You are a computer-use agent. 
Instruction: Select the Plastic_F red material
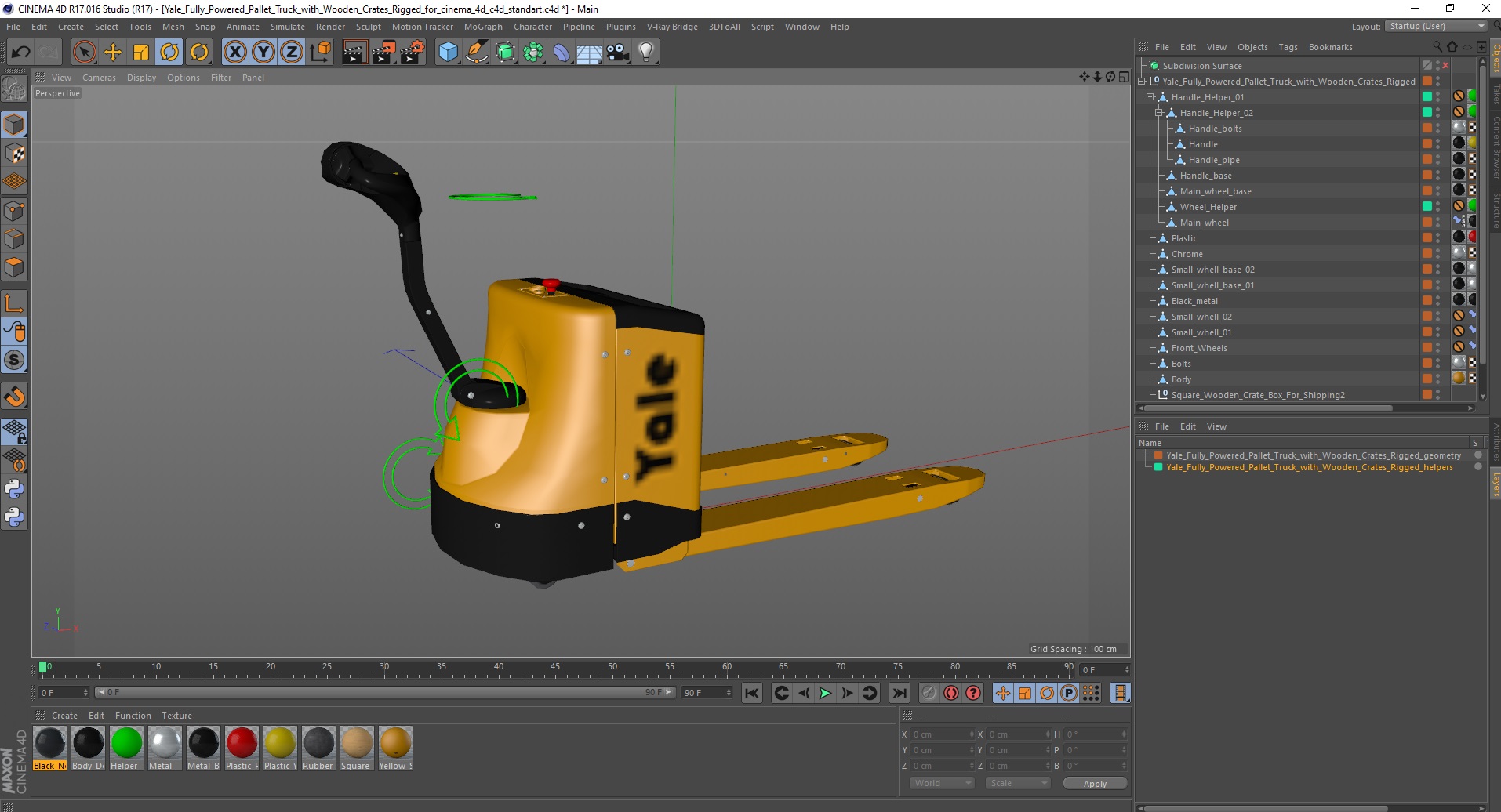(242, 748)
